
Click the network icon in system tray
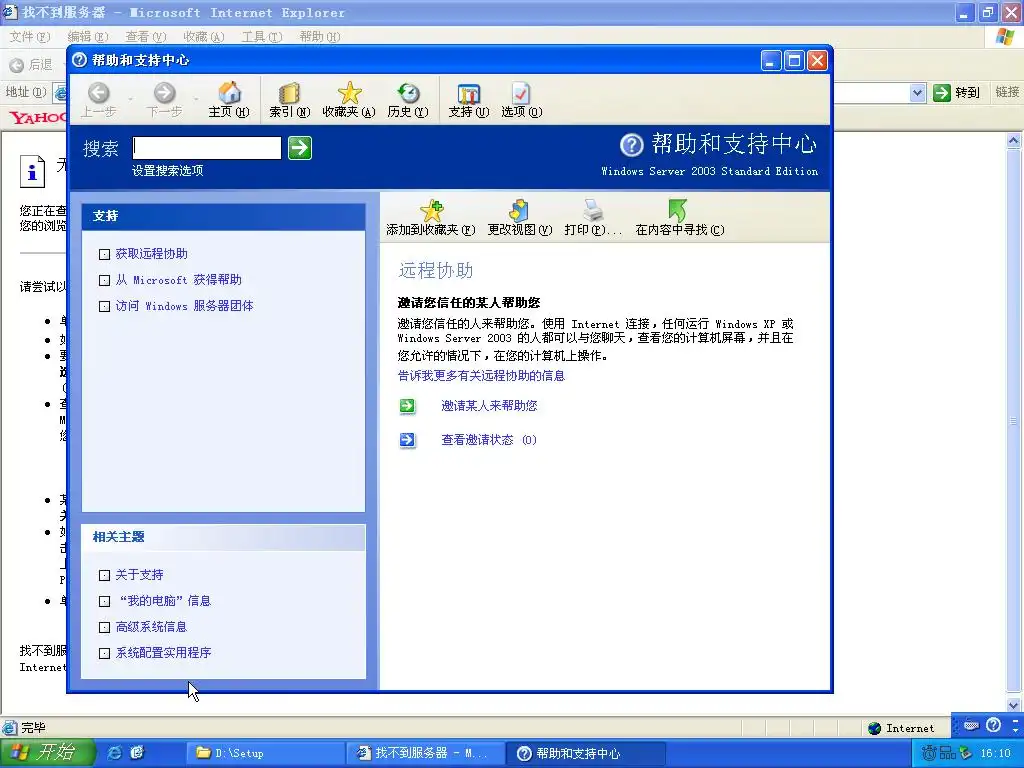[948, 753]
